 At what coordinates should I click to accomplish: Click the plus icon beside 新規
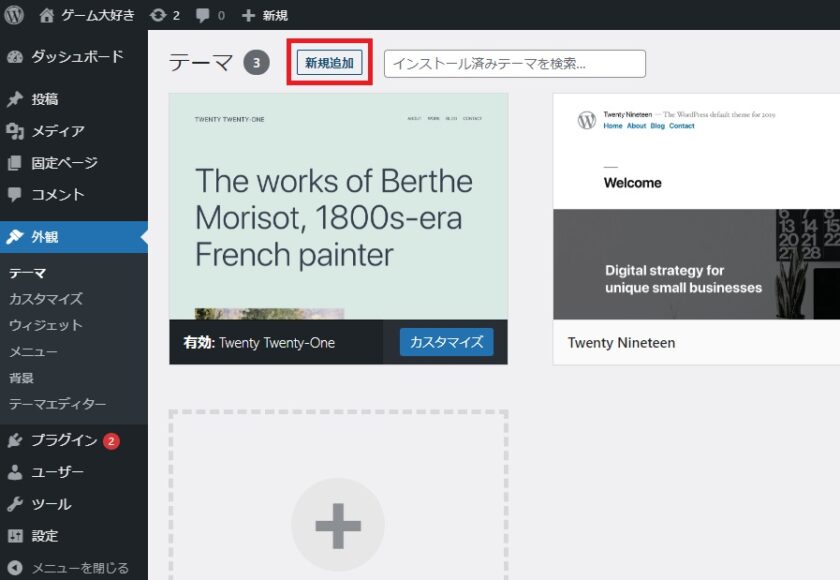tap(248, 16)
